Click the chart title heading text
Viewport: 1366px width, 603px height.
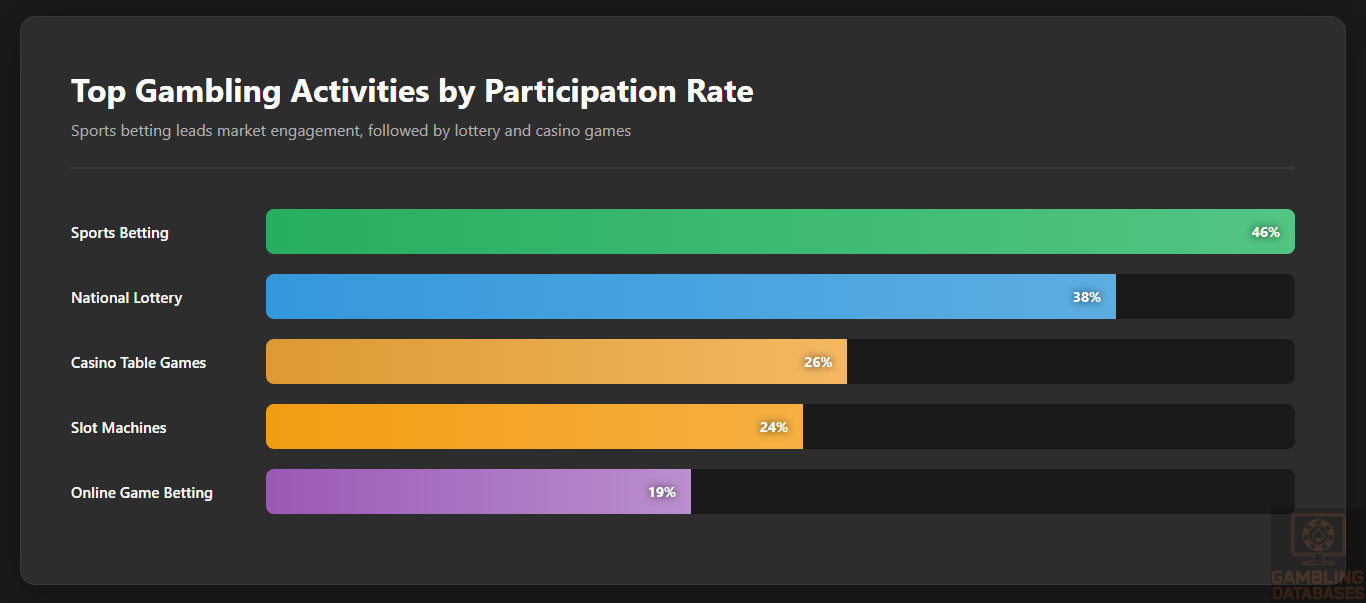click(x=412, y=92)
